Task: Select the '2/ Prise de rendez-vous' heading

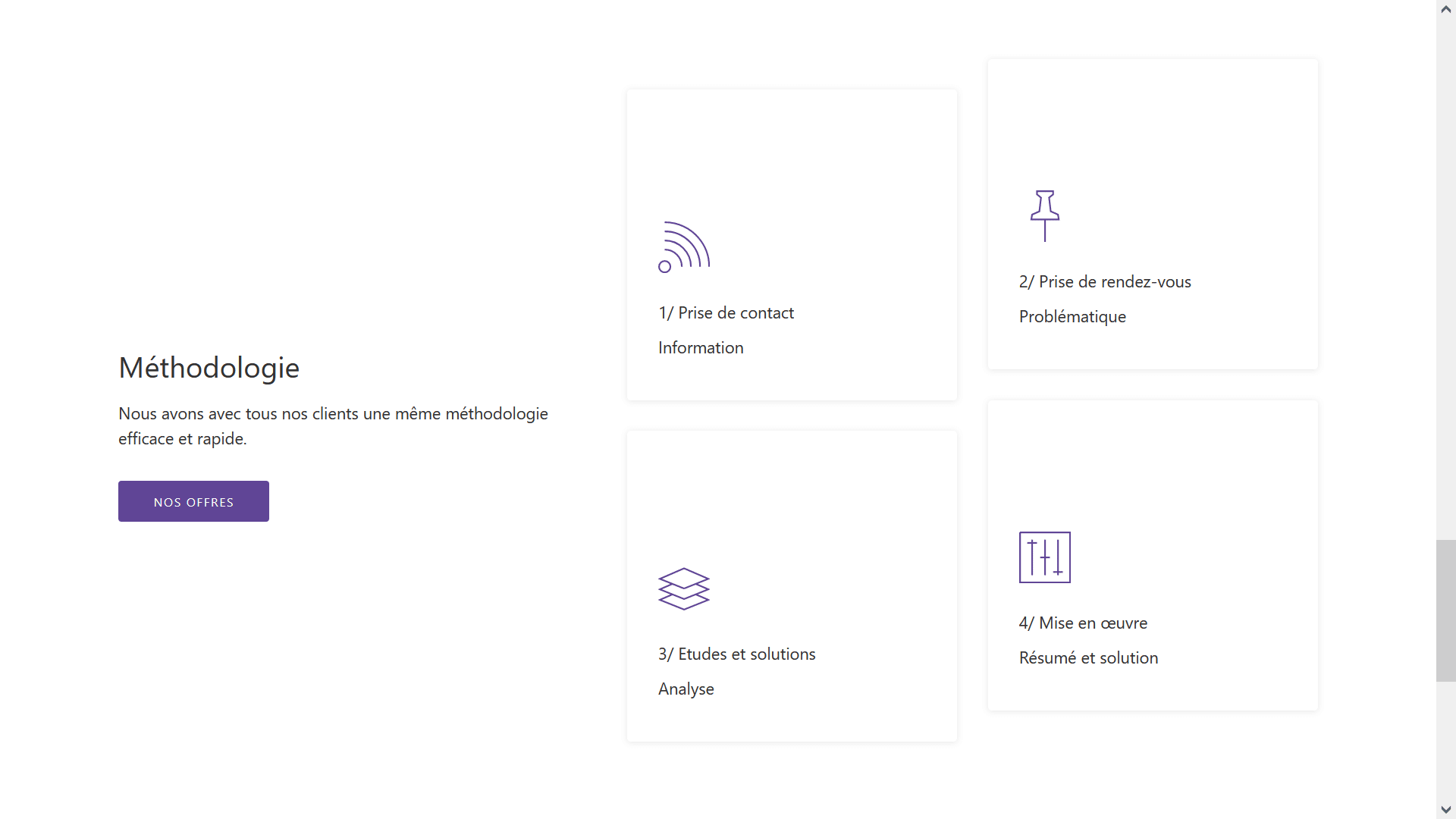Action: coord(1104,282)
